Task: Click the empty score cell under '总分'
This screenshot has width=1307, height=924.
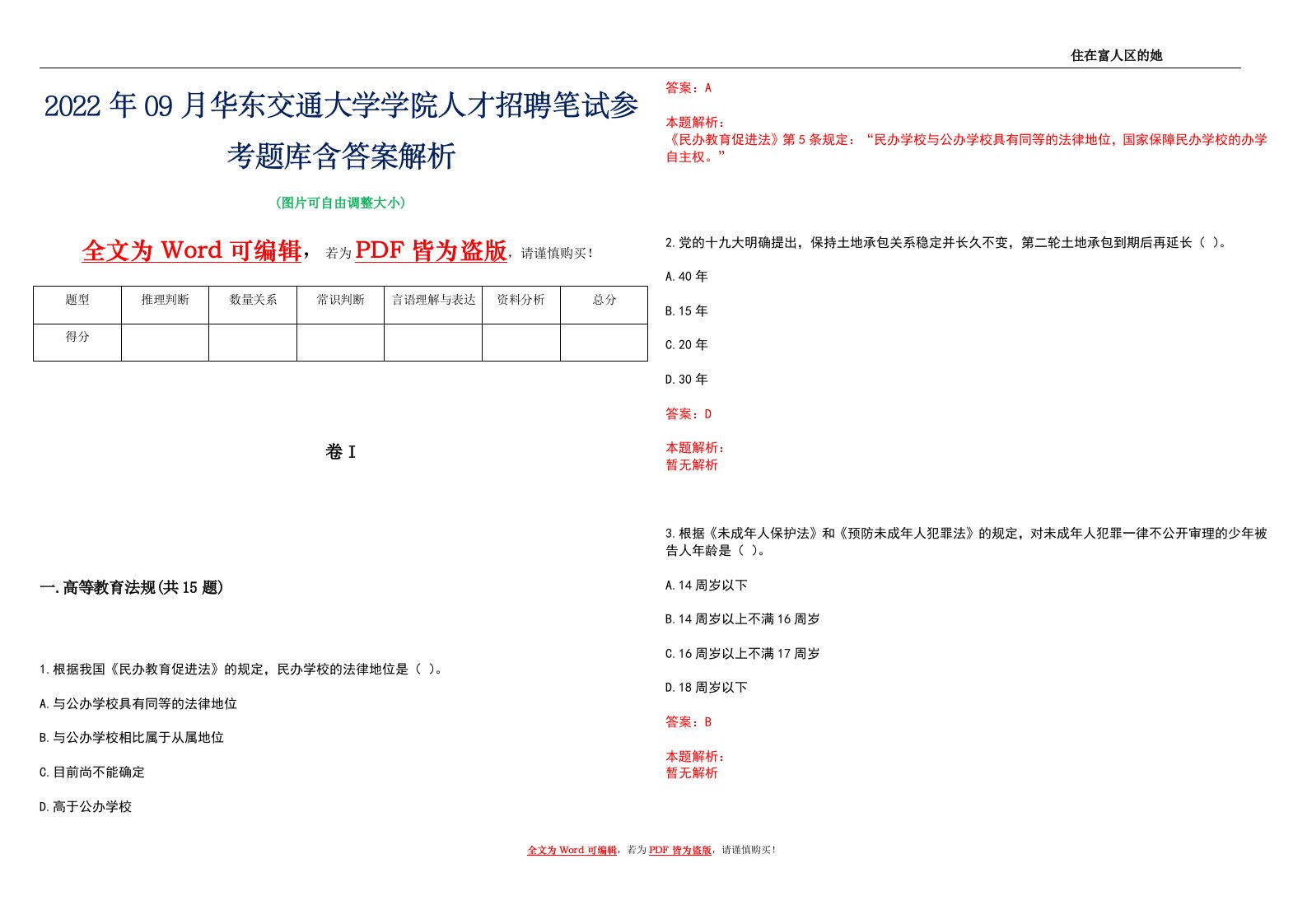Action: click(604, 343)
